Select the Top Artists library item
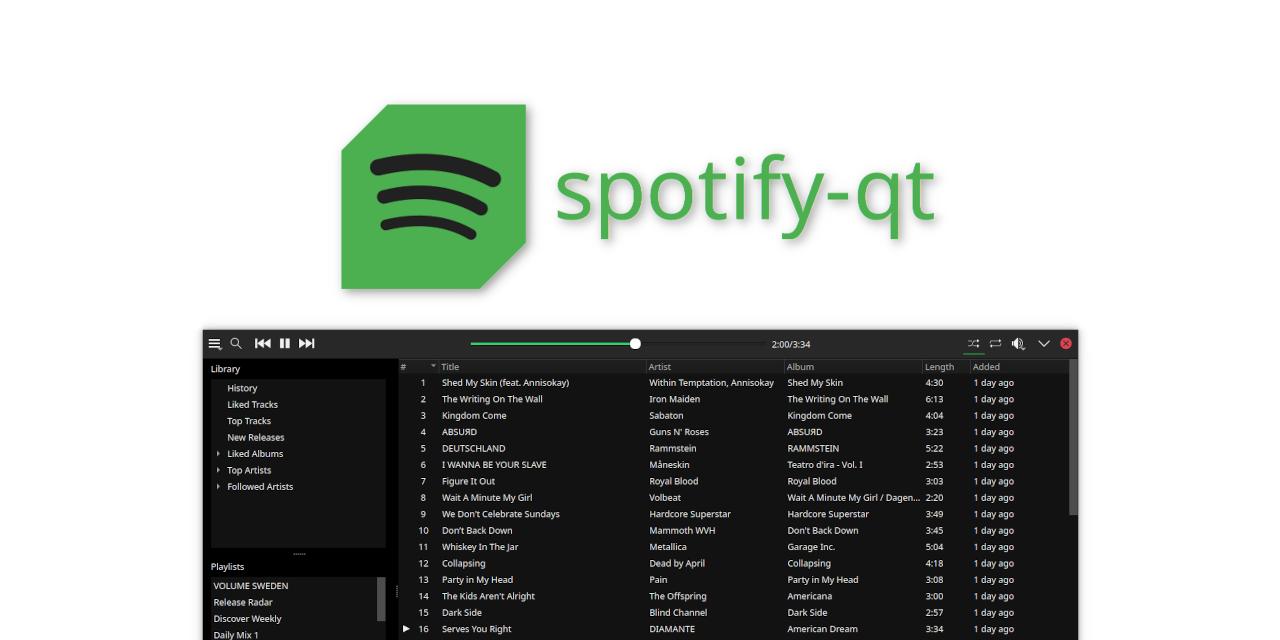The image size is (1280, 640). tap(249, 470)
